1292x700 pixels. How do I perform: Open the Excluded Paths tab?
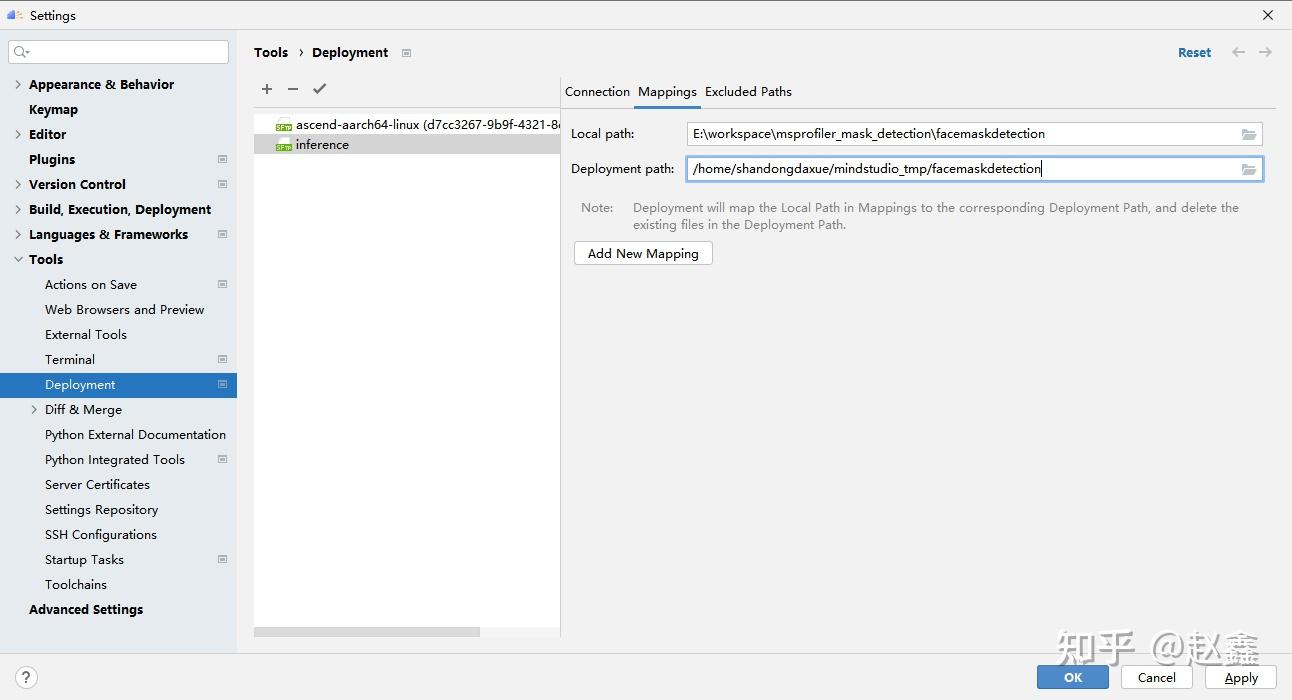748,91
